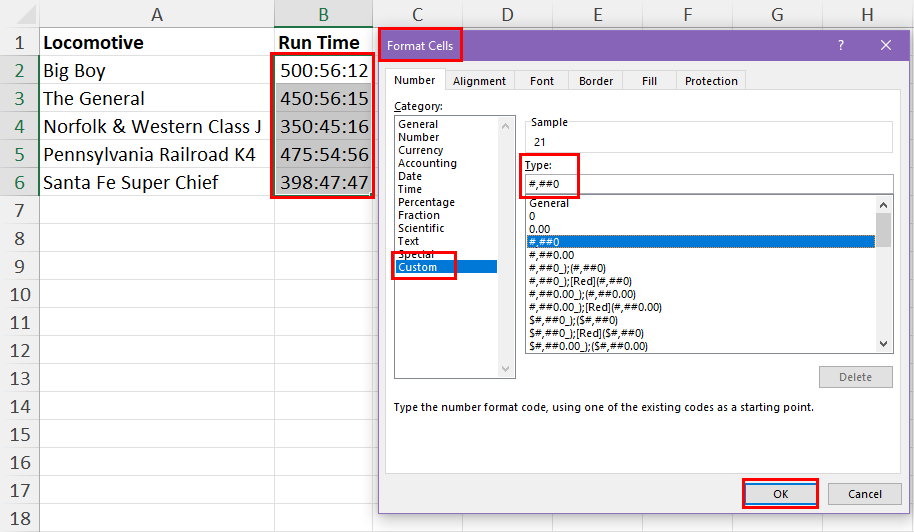Select row 12 header
The height and width of the screenshot is (532, 914).
(x=19, y=350)
